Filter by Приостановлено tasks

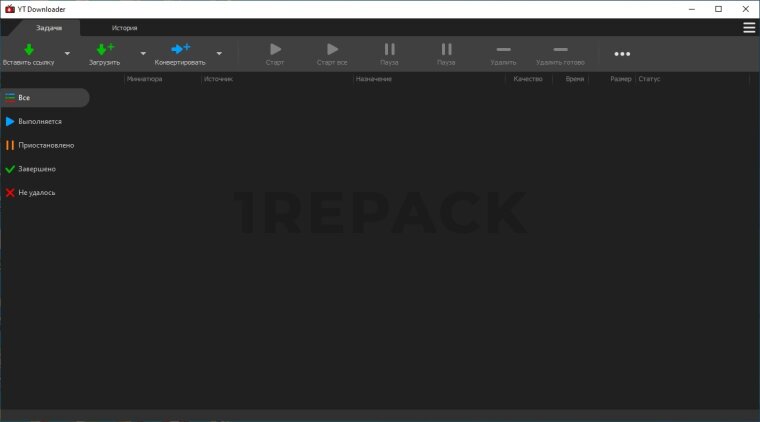coord(45,145)
